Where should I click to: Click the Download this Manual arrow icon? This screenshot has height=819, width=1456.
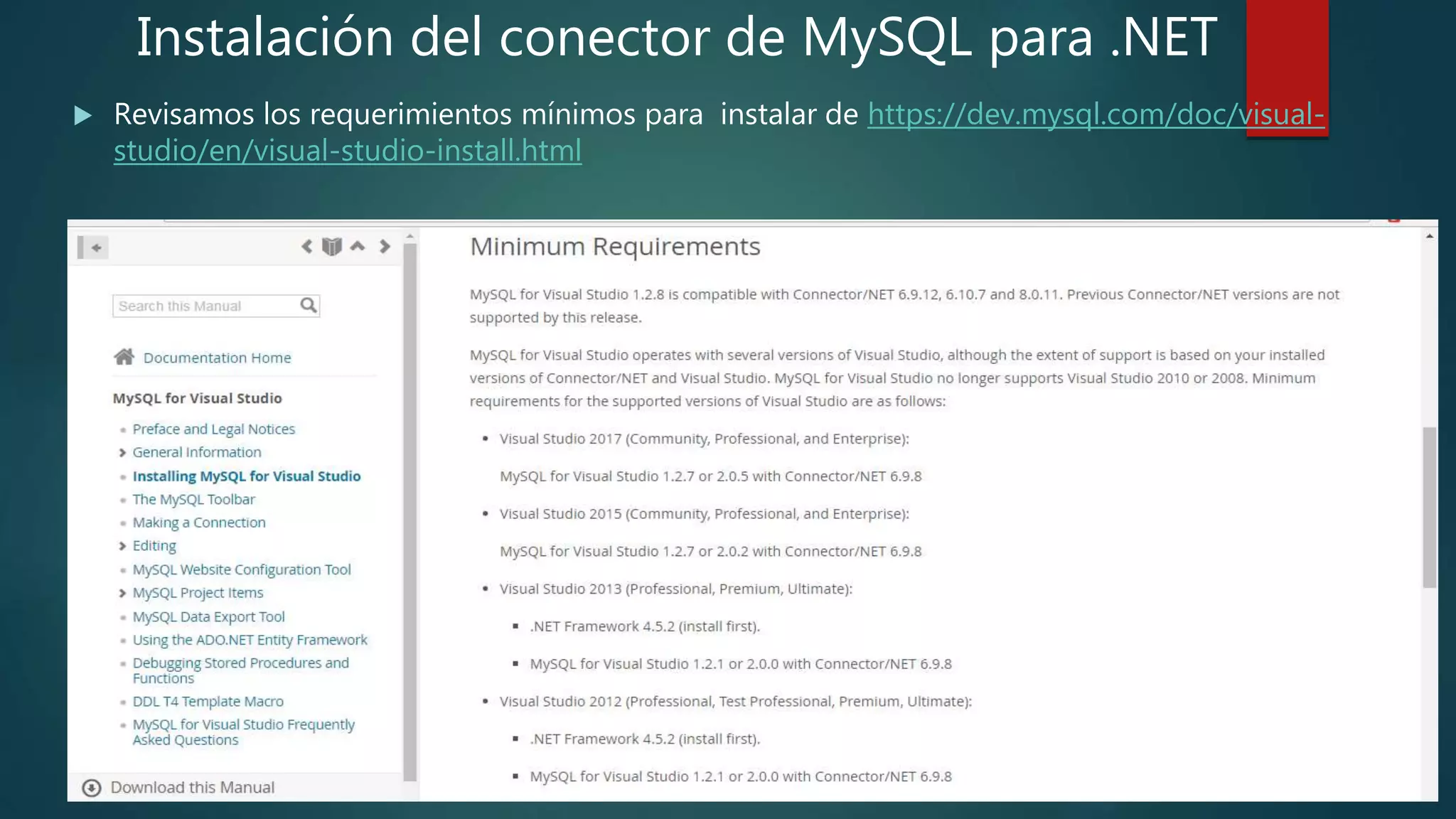click(x=92, y=788)
